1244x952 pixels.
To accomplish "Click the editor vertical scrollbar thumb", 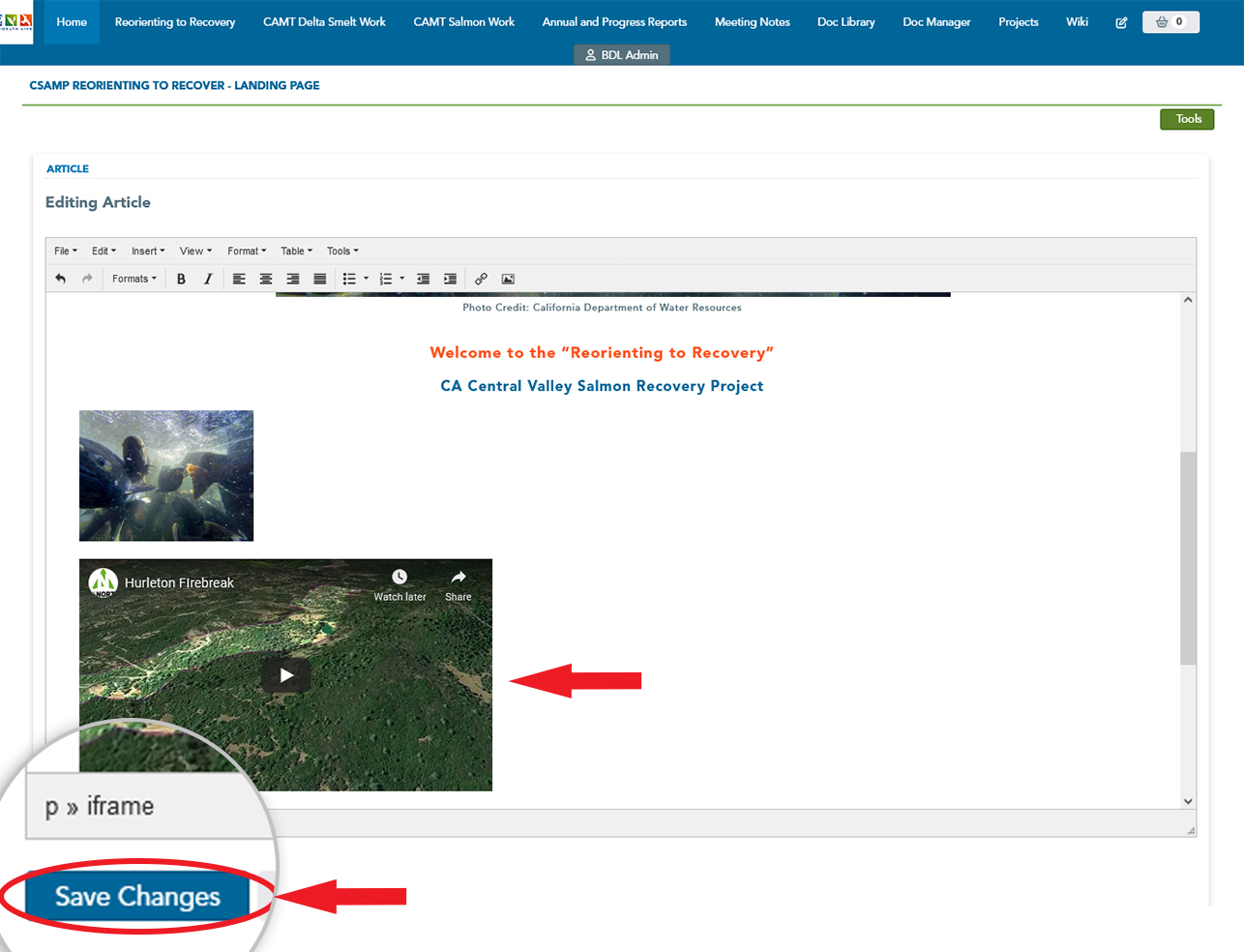I will (x=1188, y=557).
